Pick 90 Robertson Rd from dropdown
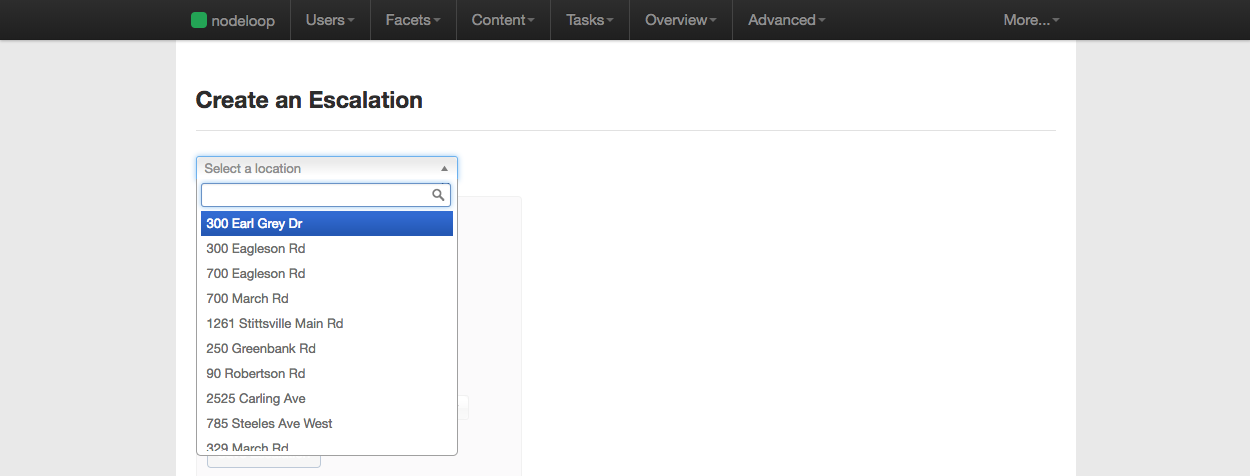Image resolution: width=1250 pixels, height=476 pixels. point(327,374)
